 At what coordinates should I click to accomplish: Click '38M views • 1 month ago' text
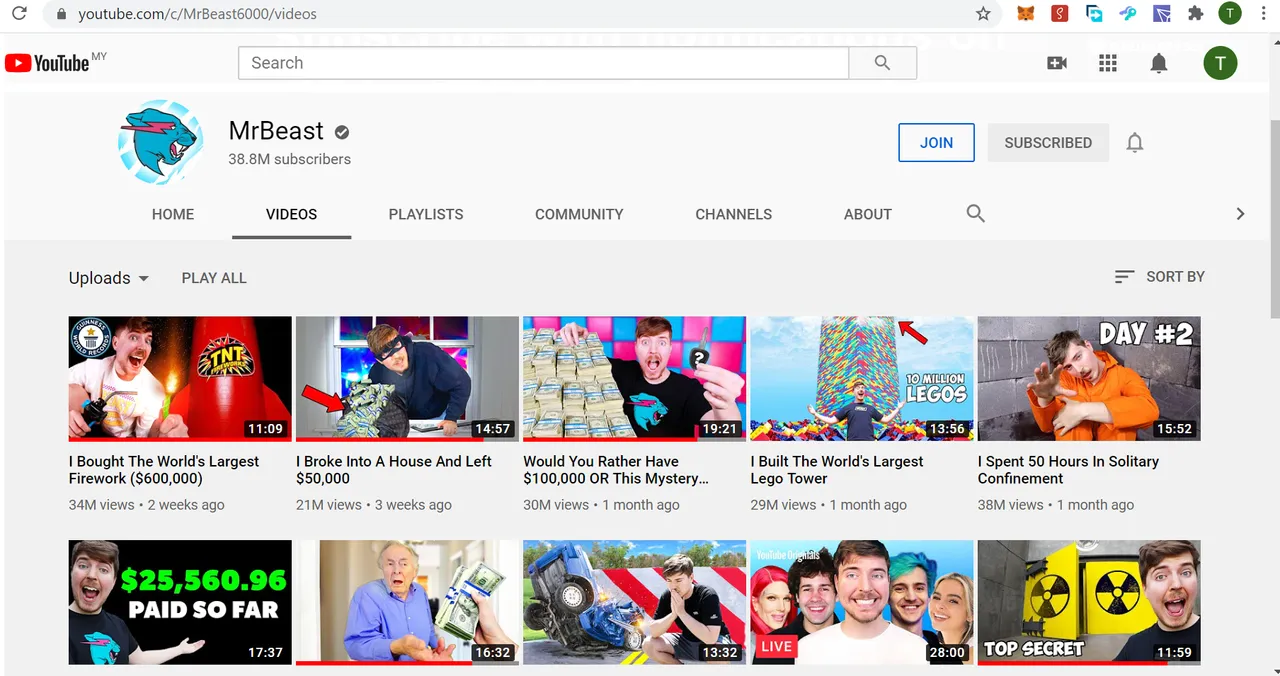click(x=1056, y=505)
